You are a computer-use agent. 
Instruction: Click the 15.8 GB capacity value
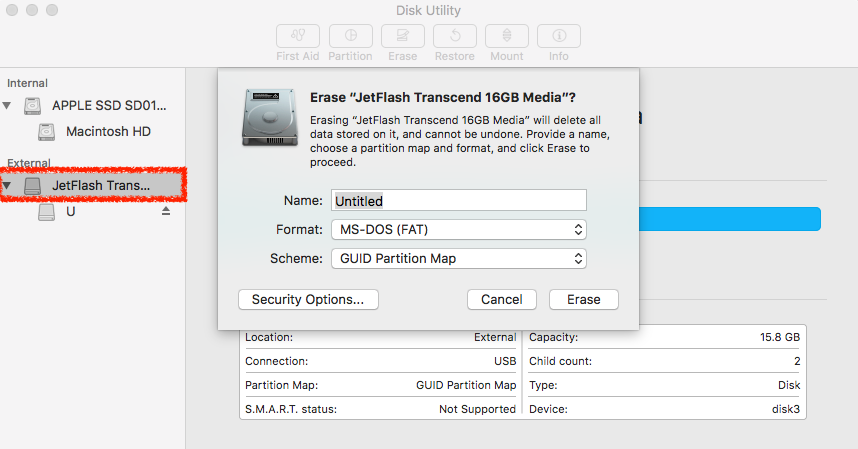[x=780, y=337]
